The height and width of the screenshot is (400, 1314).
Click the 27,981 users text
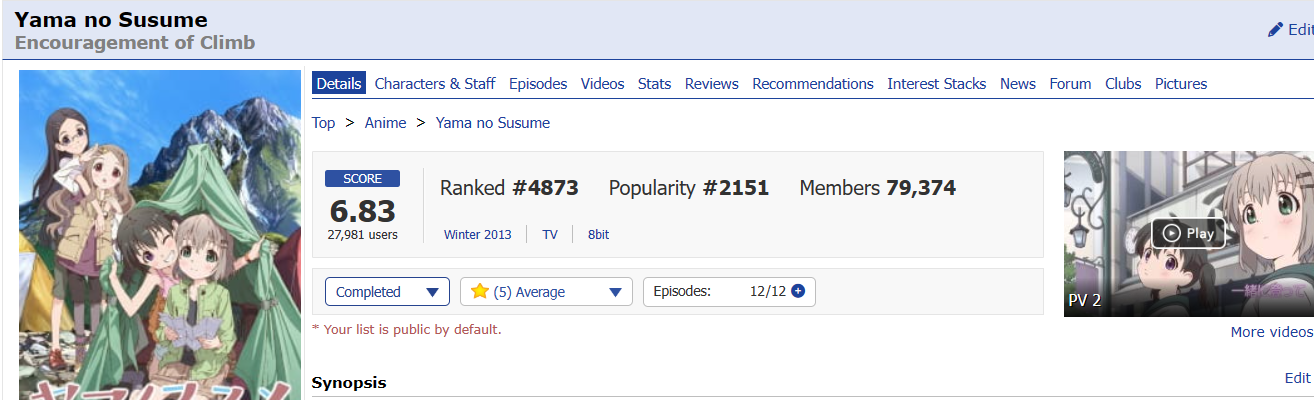362,235
